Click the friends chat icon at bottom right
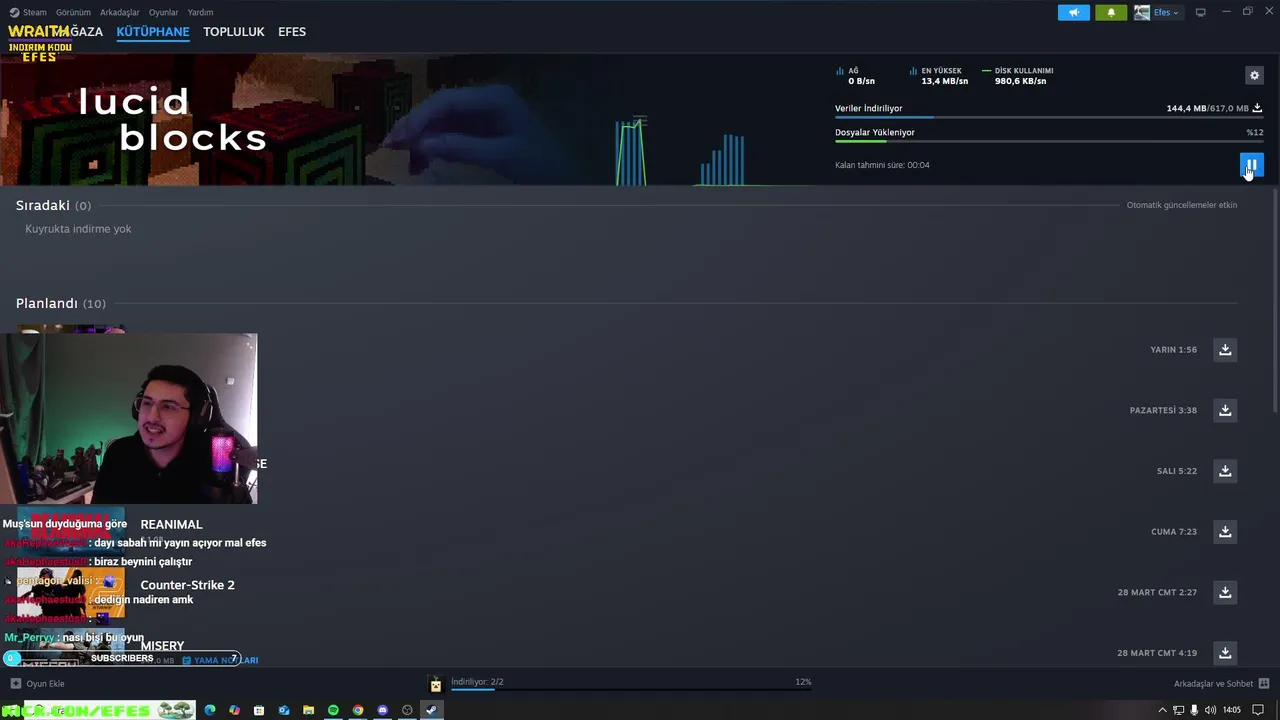 (x=1264, y=684)
